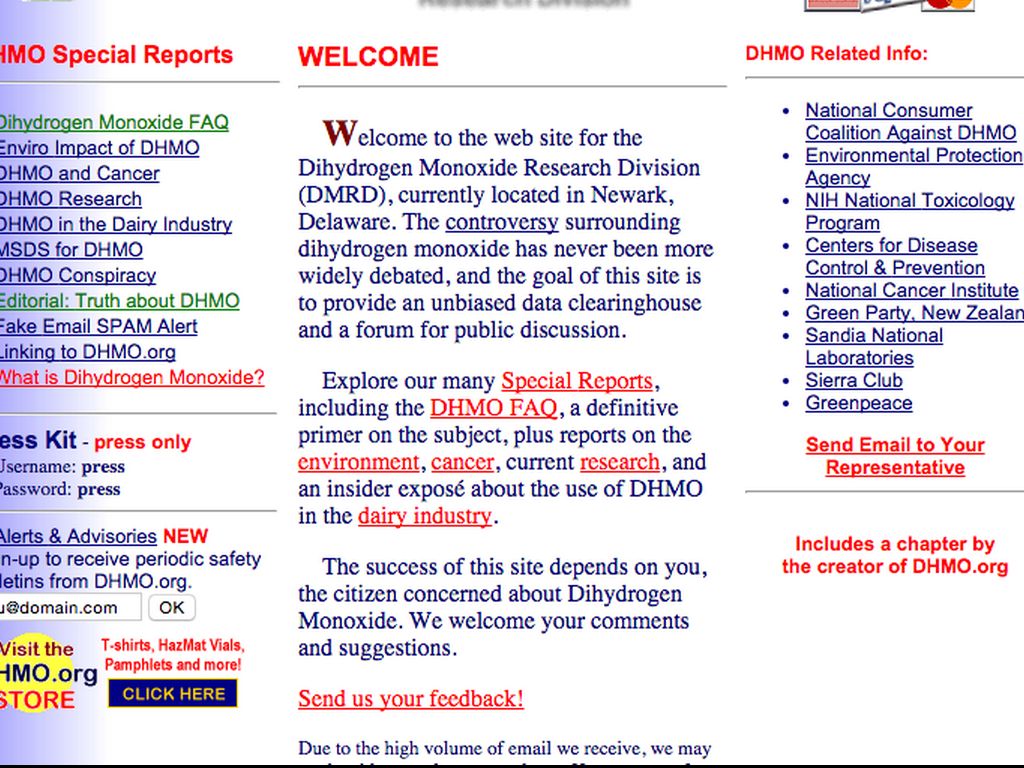Open the NIH National Toxicology Program link
1024x768 pixels.
(x=910, y=212)
